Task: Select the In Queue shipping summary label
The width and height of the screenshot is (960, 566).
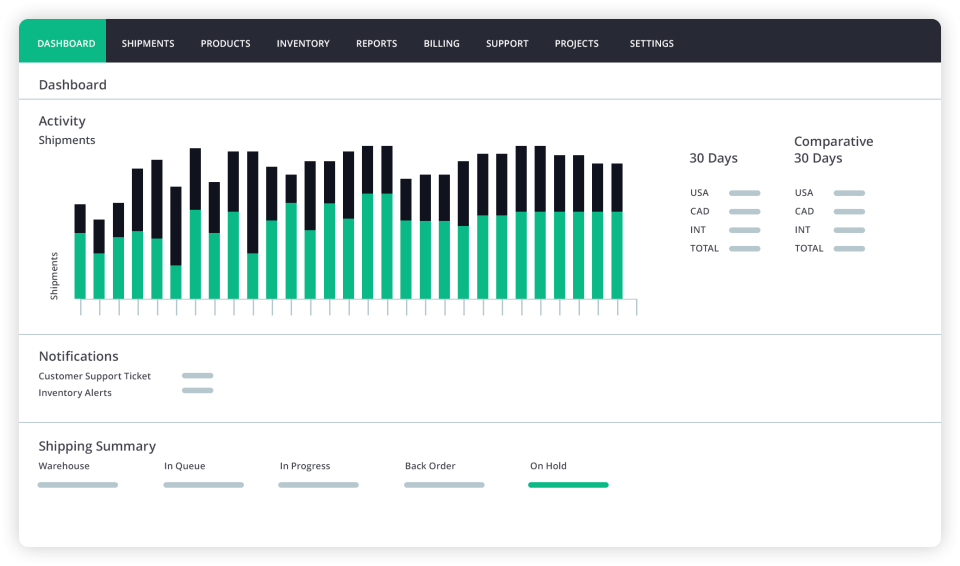Action: tap(184, 466)
